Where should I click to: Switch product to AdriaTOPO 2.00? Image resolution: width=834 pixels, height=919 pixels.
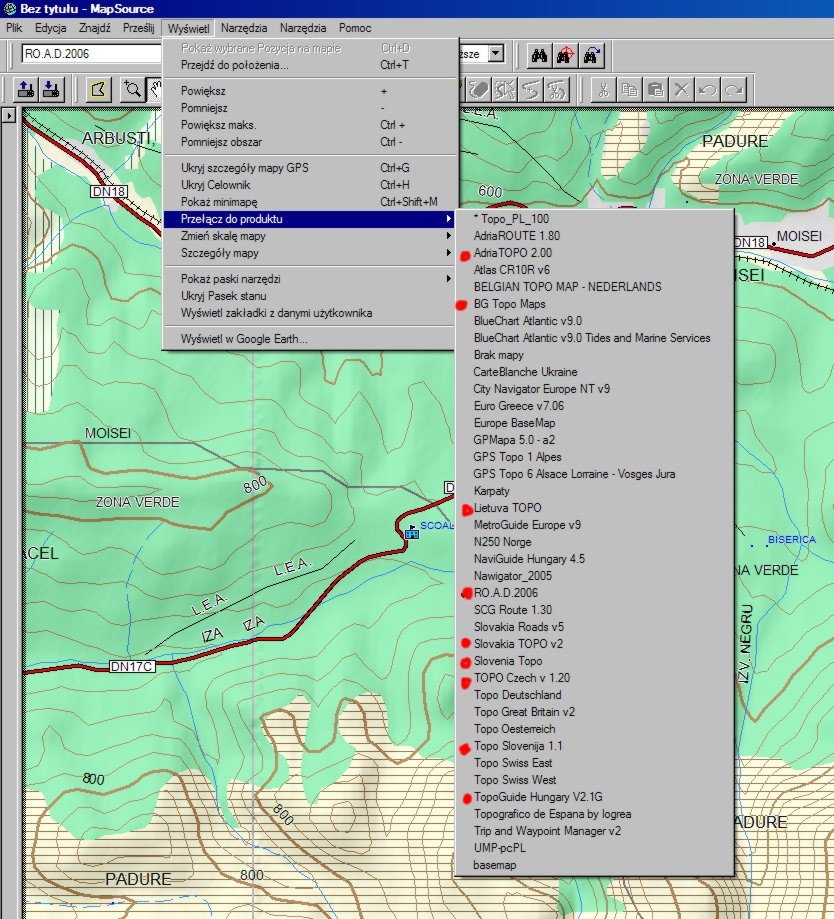coord(594,253)
